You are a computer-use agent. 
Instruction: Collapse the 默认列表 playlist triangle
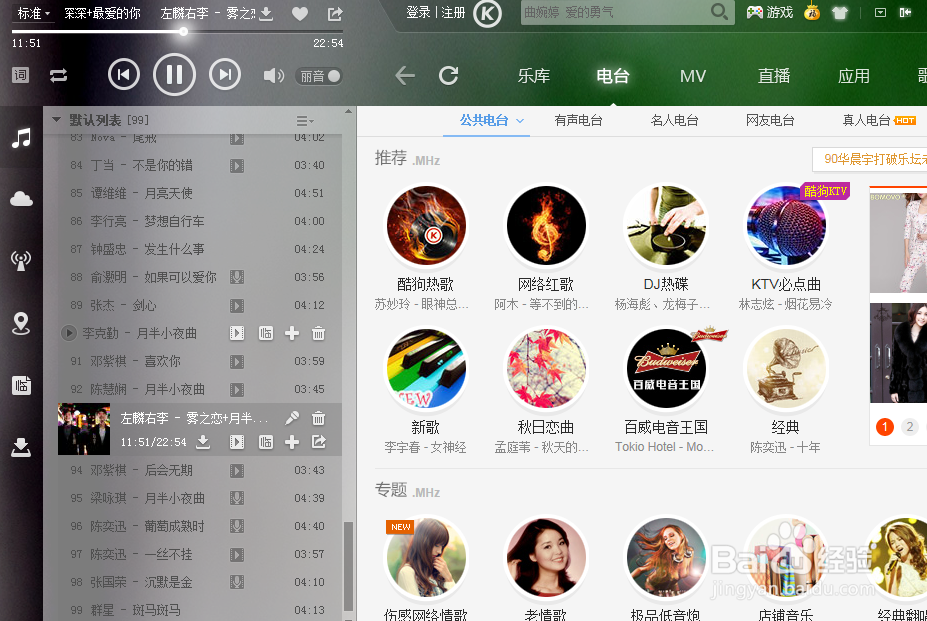coord(57,119)
